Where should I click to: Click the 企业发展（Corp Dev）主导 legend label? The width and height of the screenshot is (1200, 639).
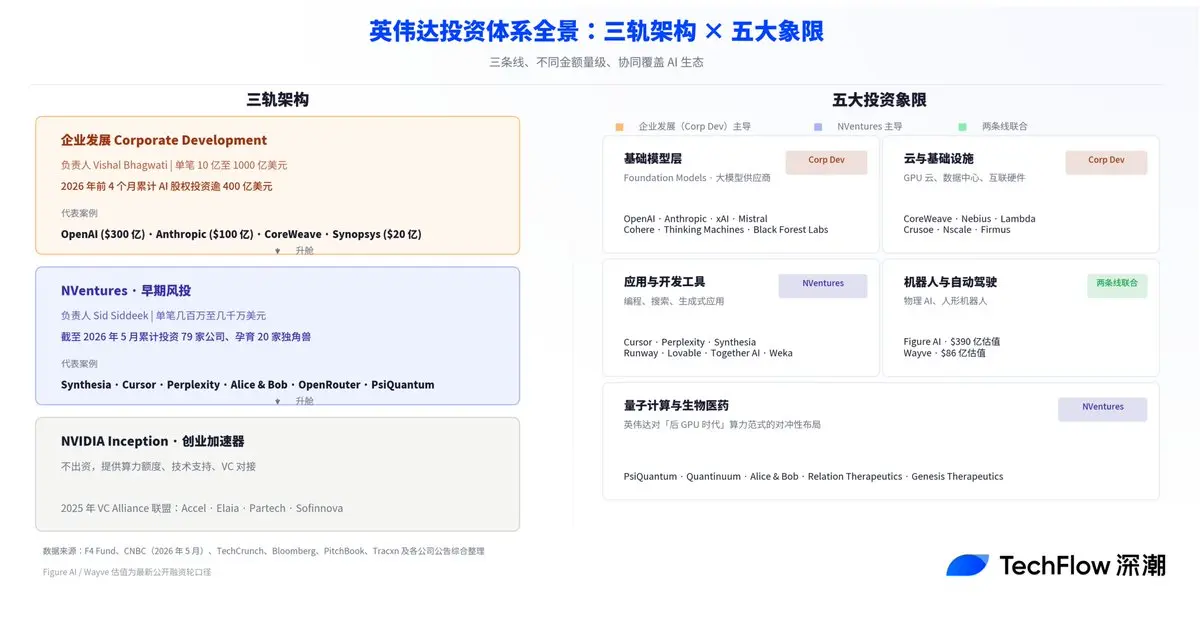694,127
